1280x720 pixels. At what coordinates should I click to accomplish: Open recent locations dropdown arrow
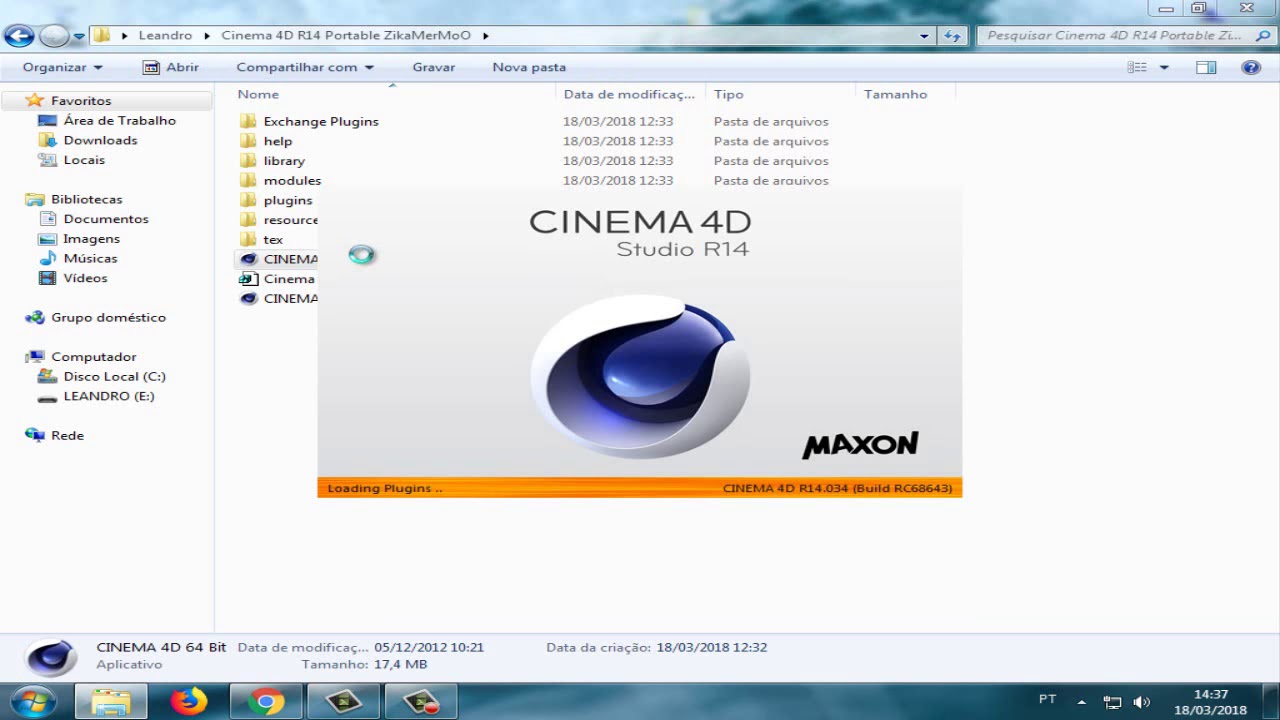pyautogui.click(x=79, y=37)
